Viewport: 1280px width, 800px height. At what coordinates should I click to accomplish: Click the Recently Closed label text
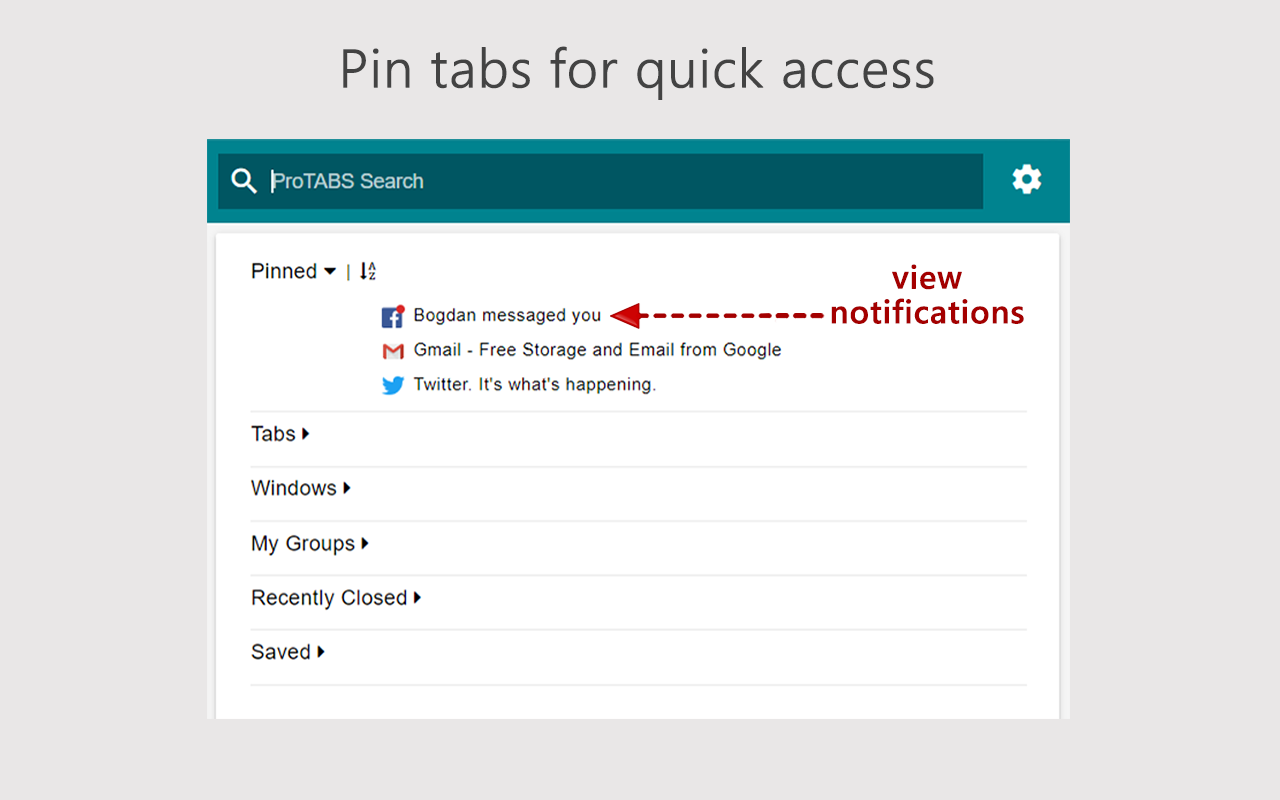click(x=329, y=597)
